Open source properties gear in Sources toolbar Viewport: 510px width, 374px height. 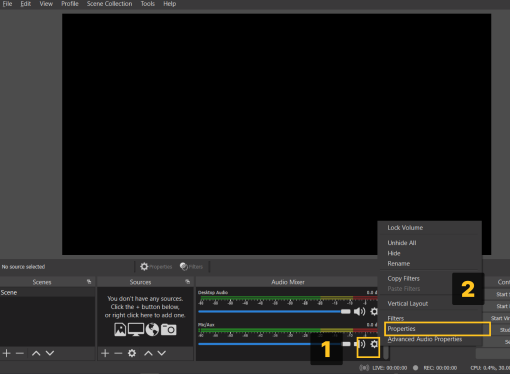[132, 353]
